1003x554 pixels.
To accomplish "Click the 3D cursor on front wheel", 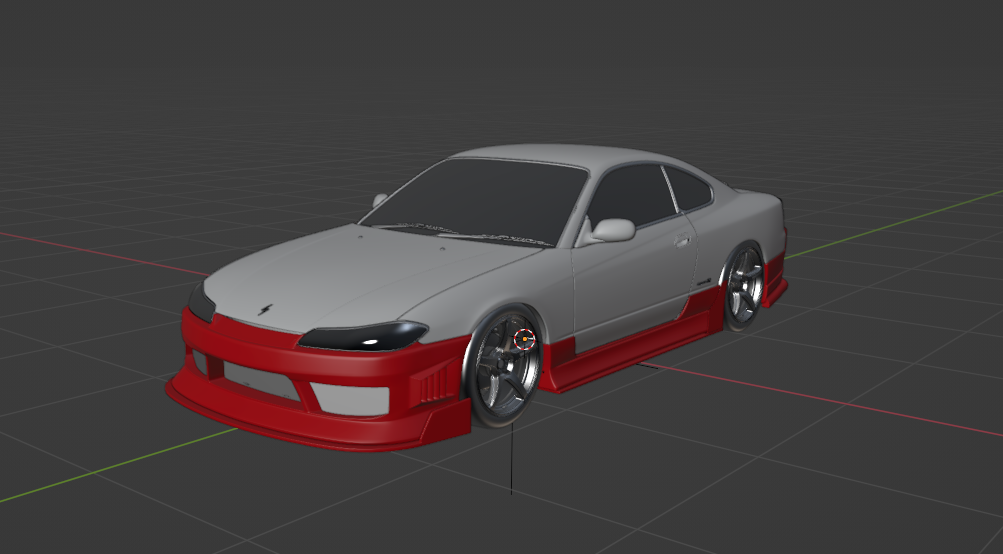I will (x=525, y=338).
